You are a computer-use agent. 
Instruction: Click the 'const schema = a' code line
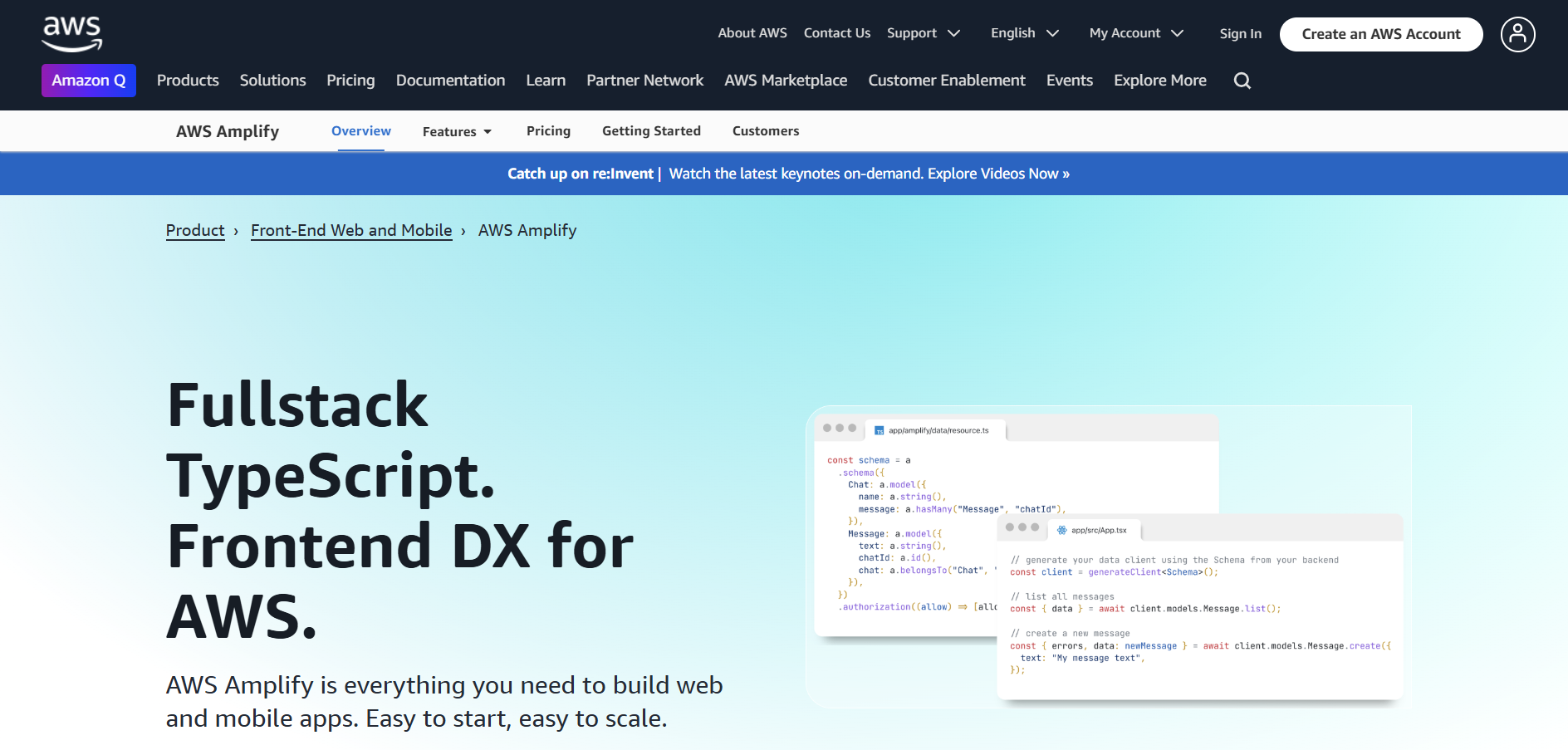[869, 460]
